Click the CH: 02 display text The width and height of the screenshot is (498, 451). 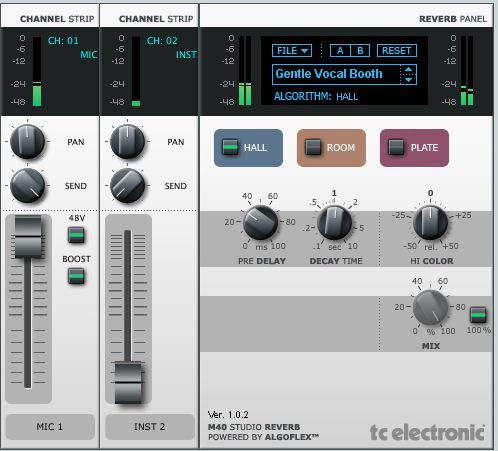pos(162,41)
